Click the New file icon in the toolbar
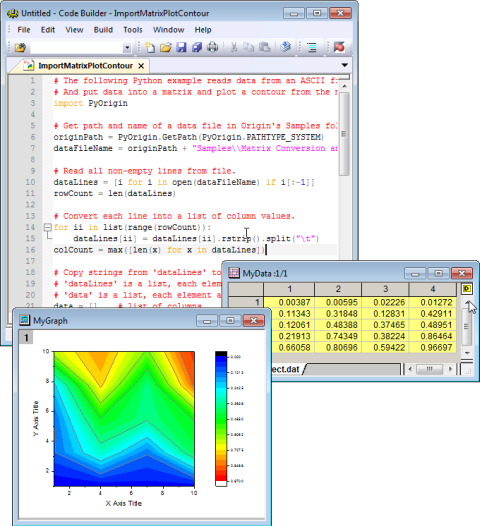 click(150, 48)
